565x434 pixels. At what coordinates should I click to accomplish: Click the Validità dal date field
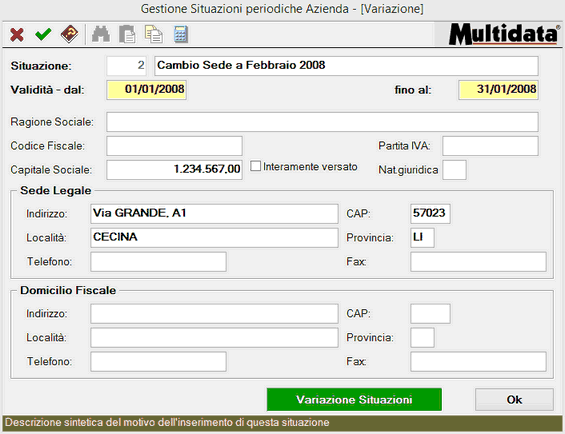point(146,90)
